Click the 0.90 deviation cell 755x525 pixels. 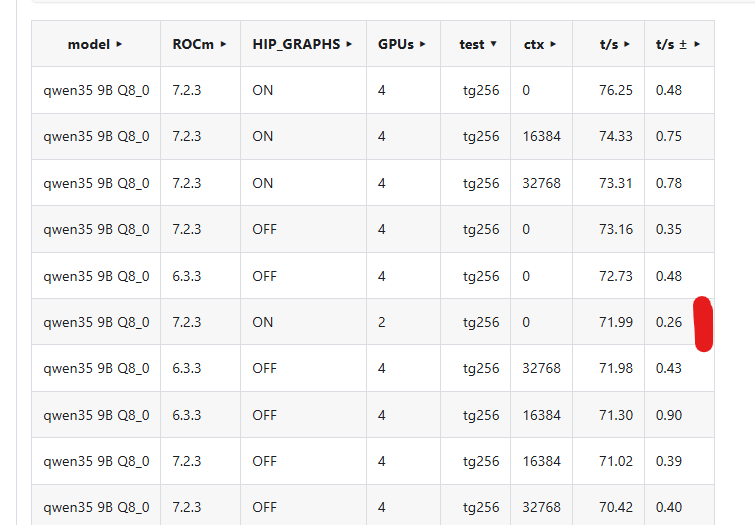pyautogui.click(x=679, y=415)
